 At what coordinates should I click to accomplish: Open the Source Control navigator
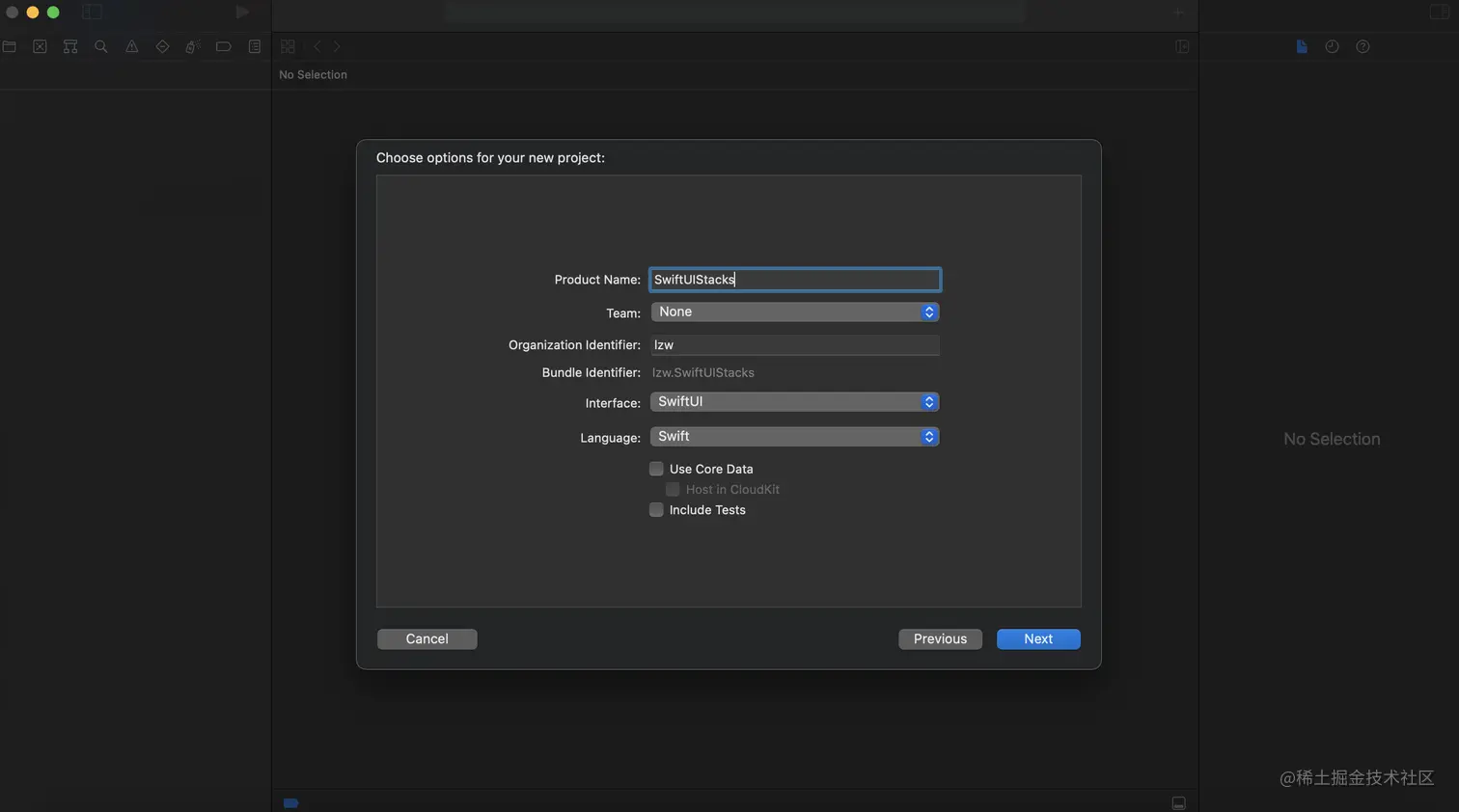coord(40,46)
